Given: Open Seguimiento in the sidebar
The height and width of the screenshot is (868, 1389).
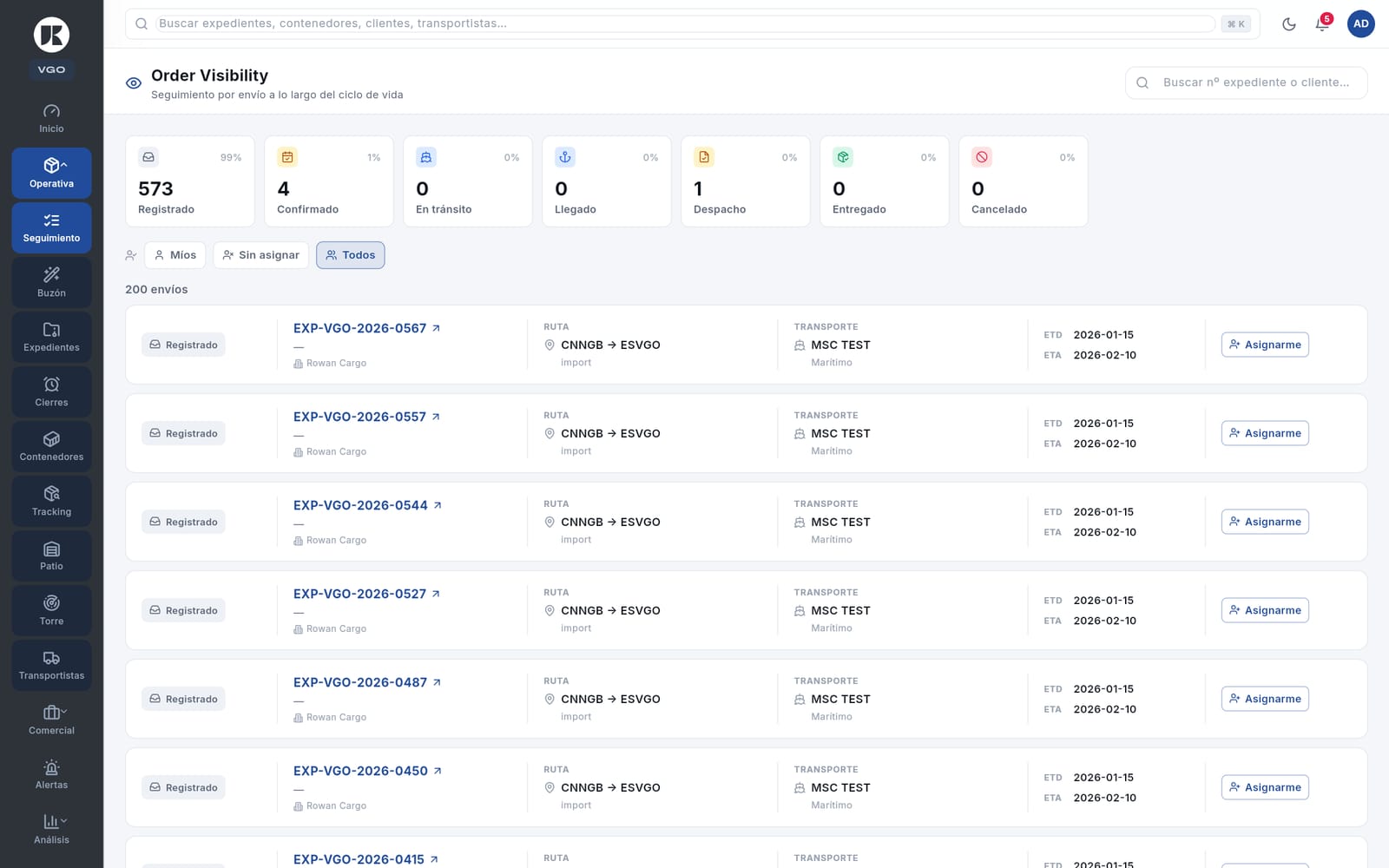Looking at the screenshot, I should coord(51,228).
